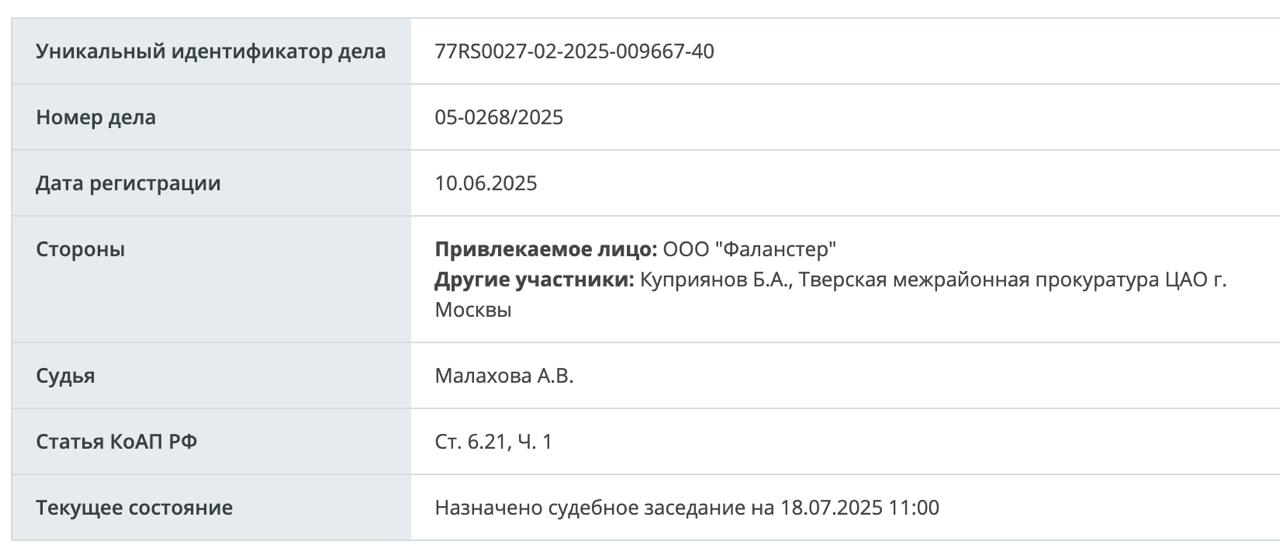Click the word 'Москвы' on the wrapped line

[x=473, y=310]
